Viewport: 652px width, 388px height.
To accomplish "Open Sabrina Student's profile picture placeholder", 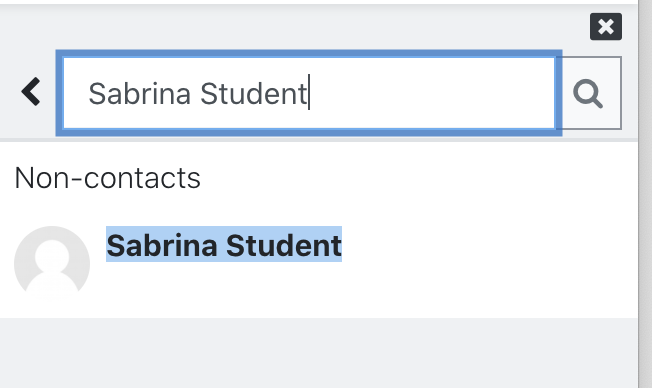I will 52,264.
